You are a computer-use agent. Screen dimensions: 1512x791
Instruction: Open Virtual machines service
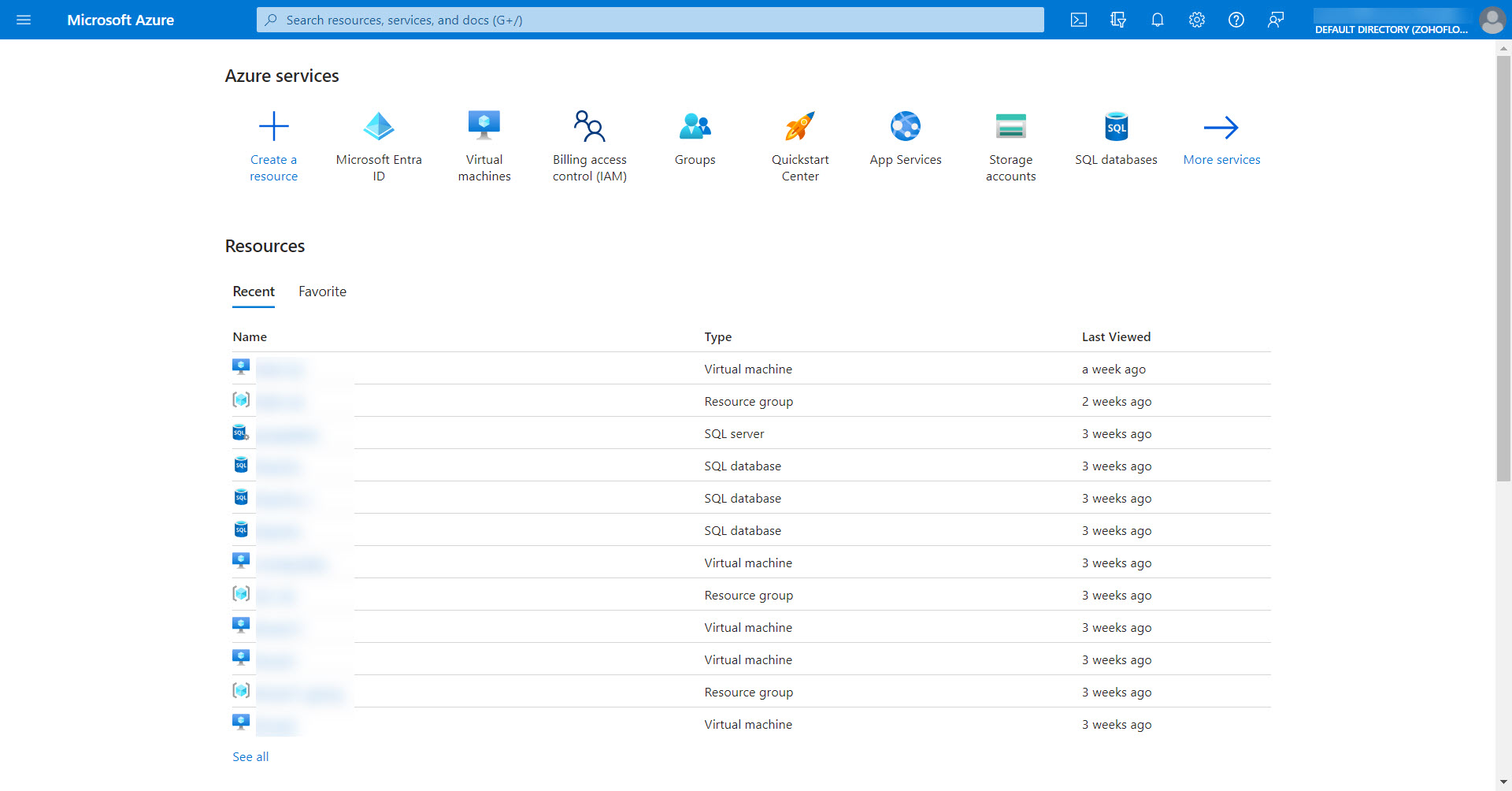pyautogui.click(x=484, y=127)
